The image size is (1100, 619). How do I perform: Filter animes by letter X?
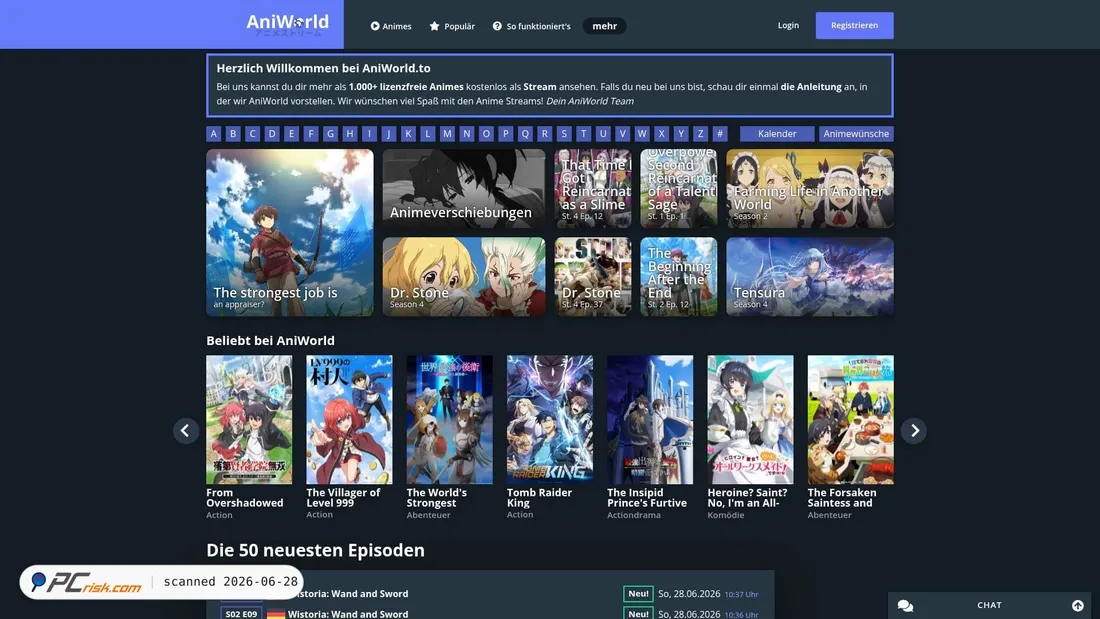click(x=661, y=133)
